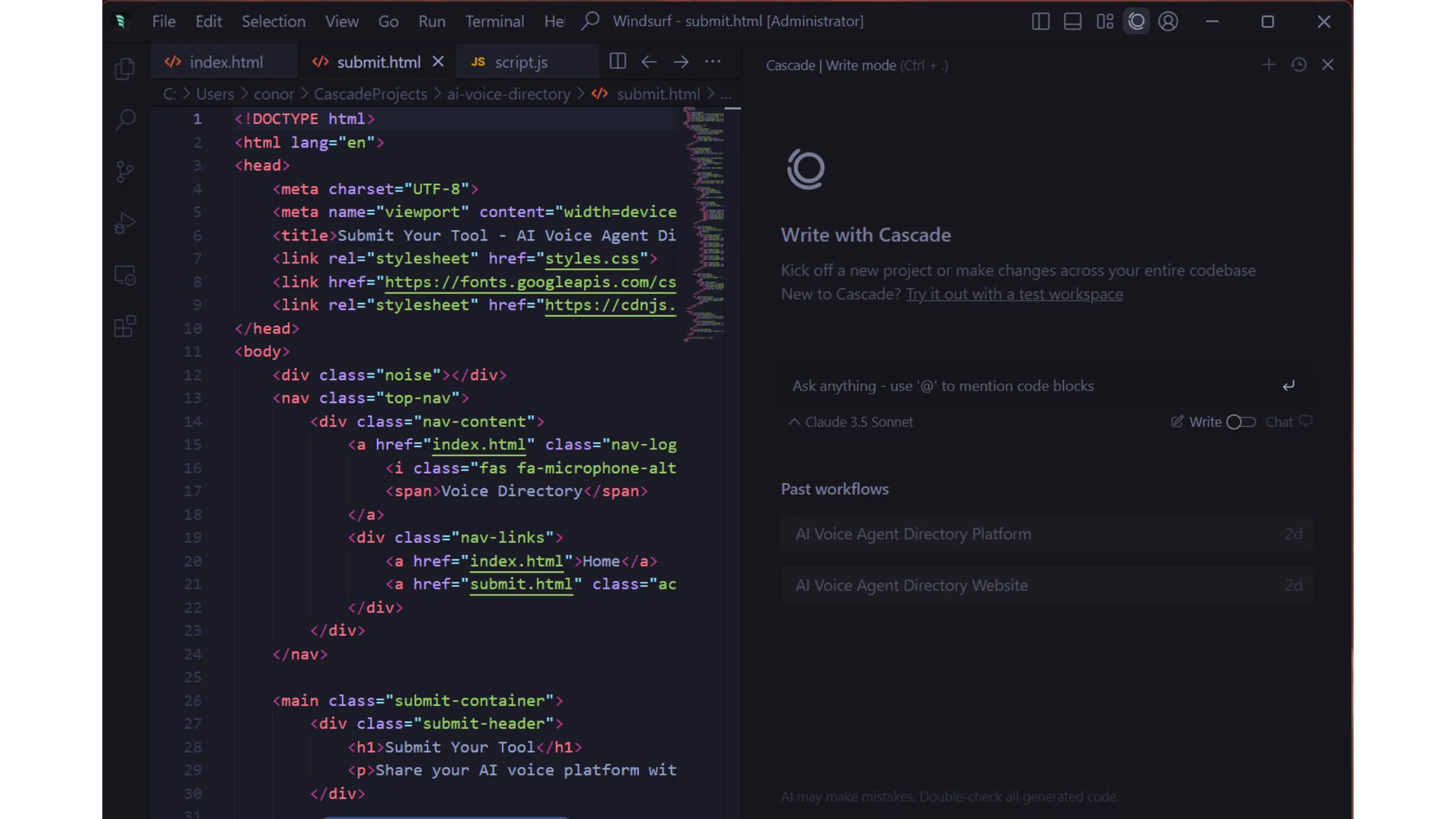Open Help menu
The image size is (1456, 819).
click(x=554, y=21)
